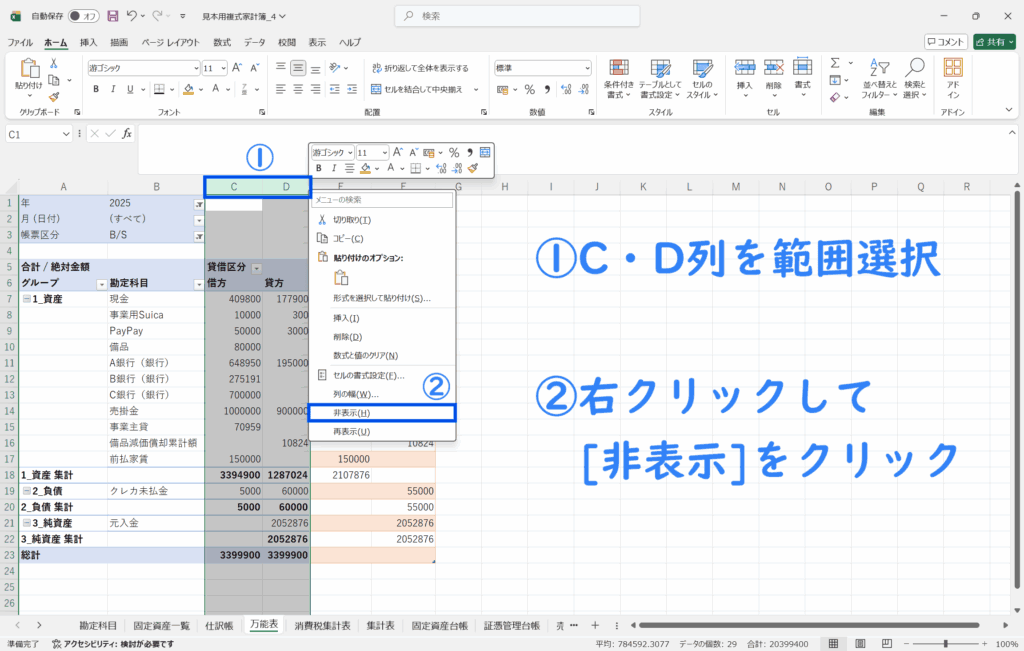Click the Conditional Formatting icon
1024x651 pixels.
620,68
